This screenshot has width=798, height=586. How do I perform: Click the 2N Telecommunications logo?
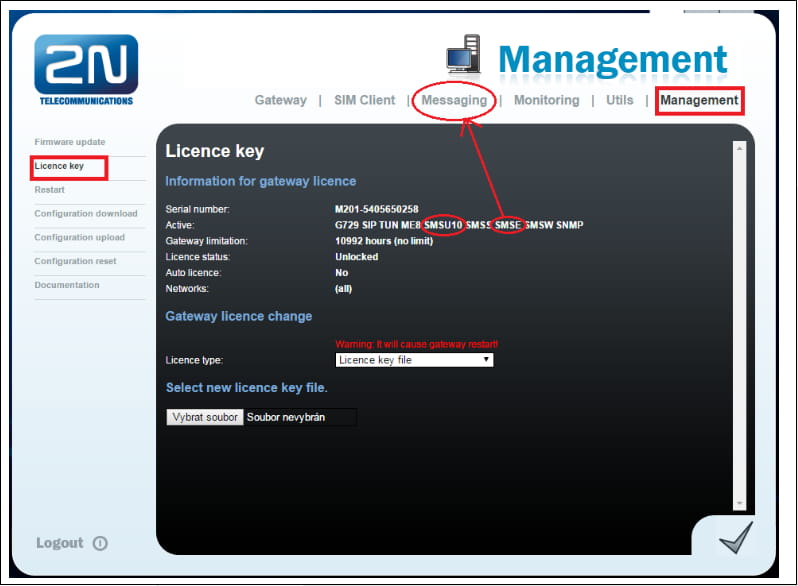coord(86,70)
